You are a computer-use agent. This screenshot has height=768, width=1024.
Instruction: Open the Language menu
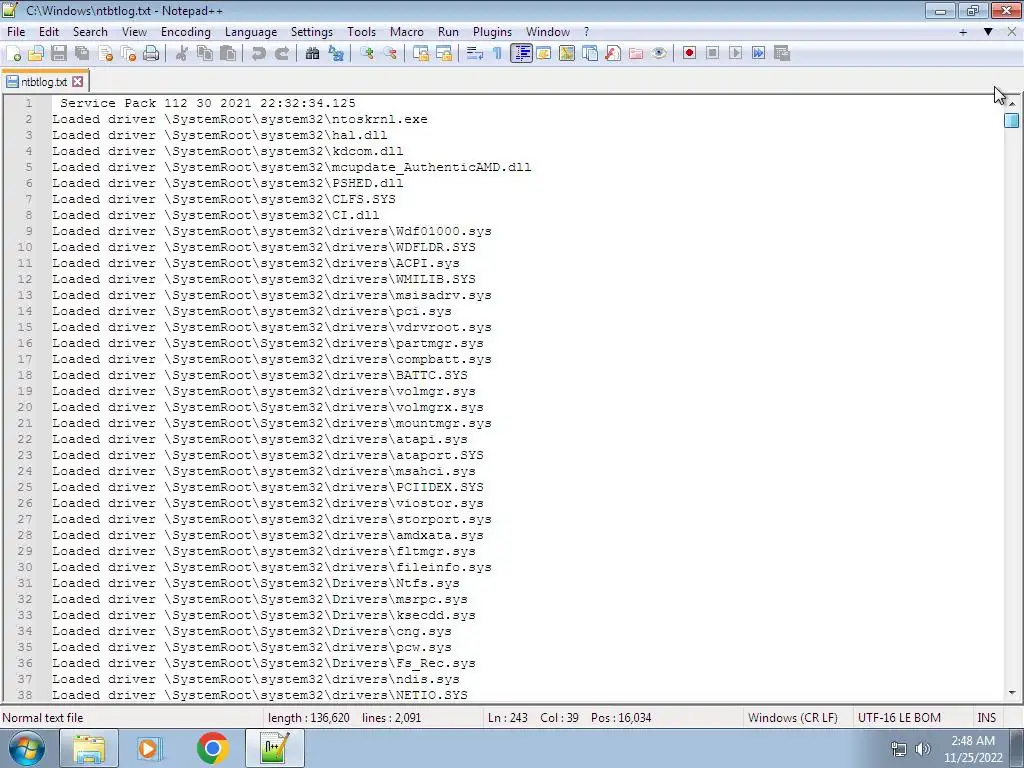coord(251,32)
